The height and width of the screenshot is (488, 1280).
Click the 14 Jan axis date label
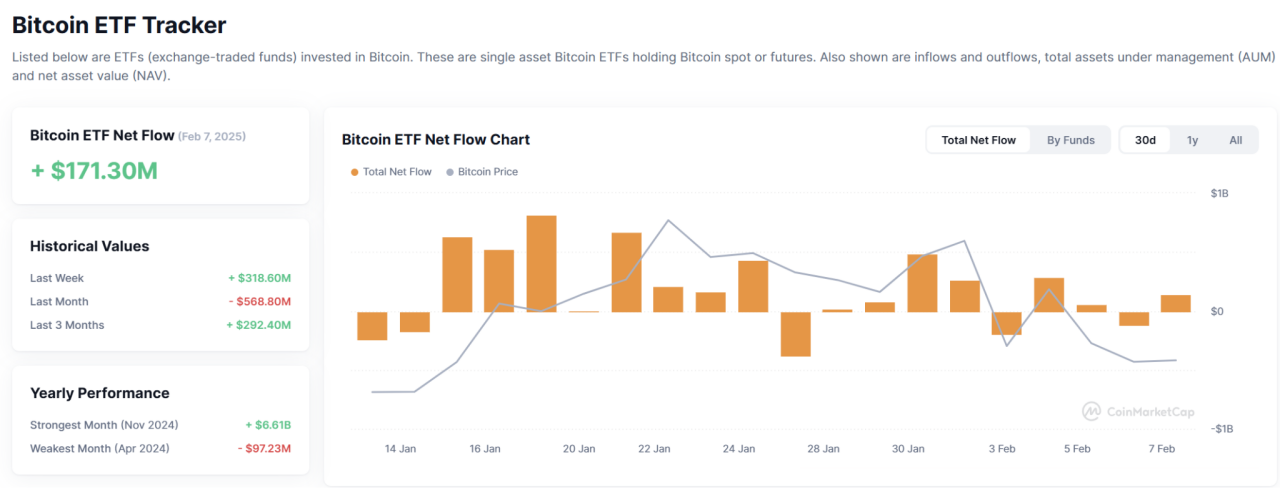click(400, 449)
